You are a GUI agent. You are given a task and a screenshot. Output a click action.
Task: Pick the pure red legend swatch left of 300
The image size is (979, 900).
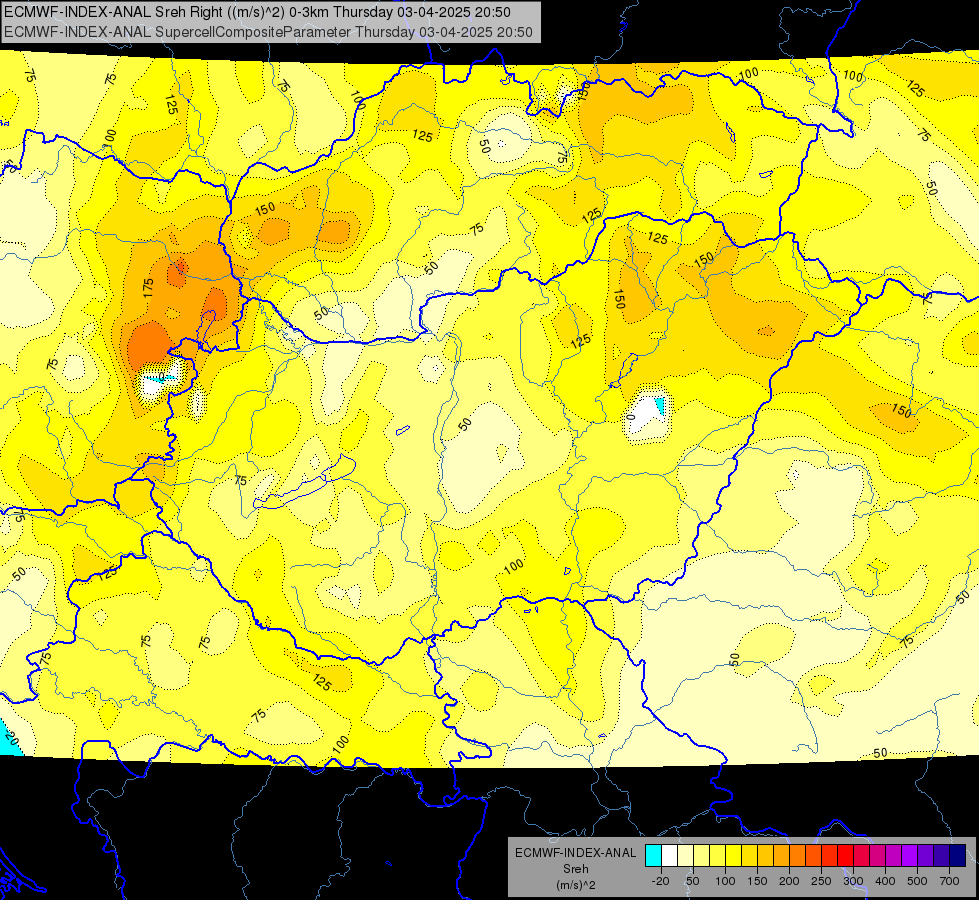pyautogui.click(x=846, y=856)
